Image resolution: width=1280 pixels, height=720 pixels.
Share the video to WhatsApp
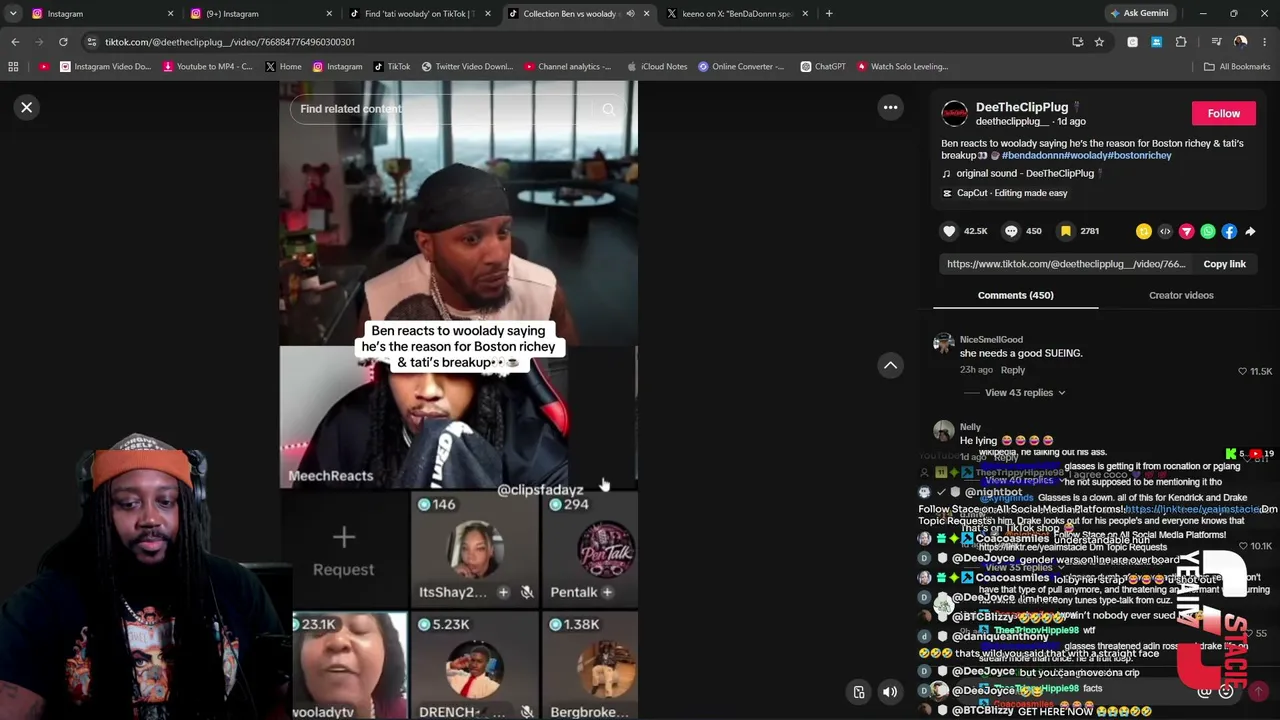tap(1208, 231)
